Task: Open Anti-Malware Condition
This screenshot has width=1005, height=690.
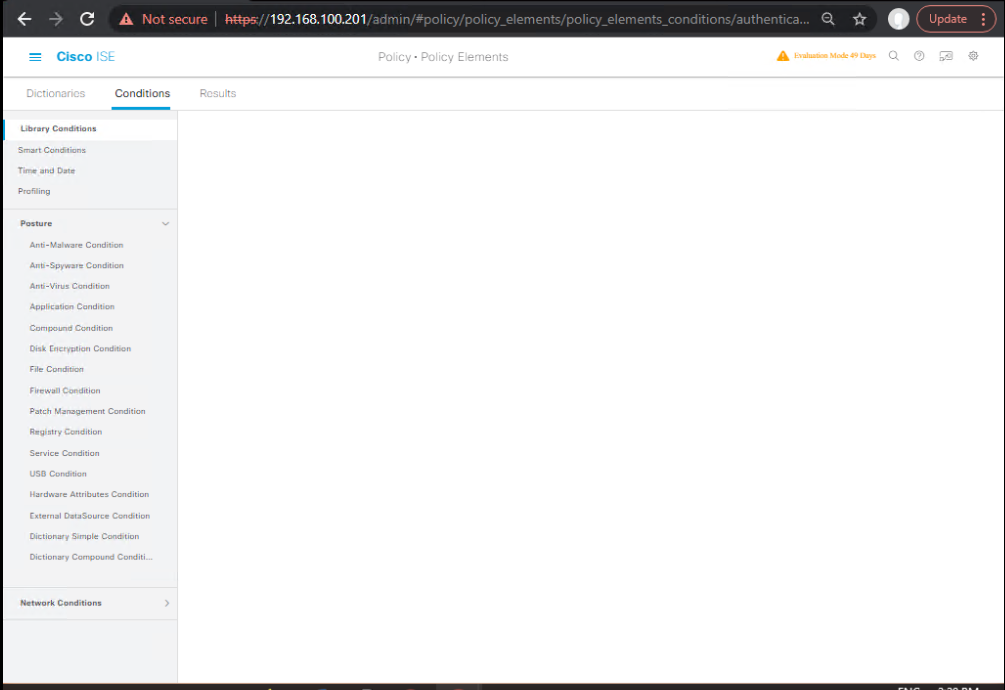Action: (76, 245)
